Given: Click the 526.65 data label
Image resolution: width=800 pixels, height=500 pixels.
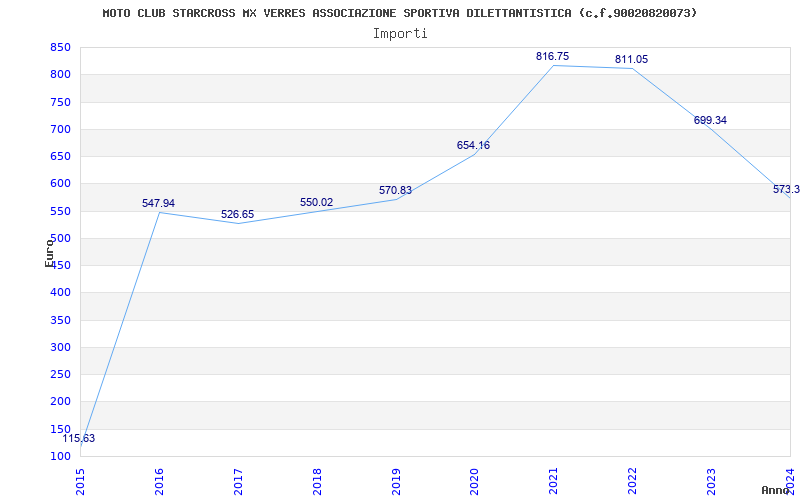Looking at the screenshot, I should [x=237, y=215].
